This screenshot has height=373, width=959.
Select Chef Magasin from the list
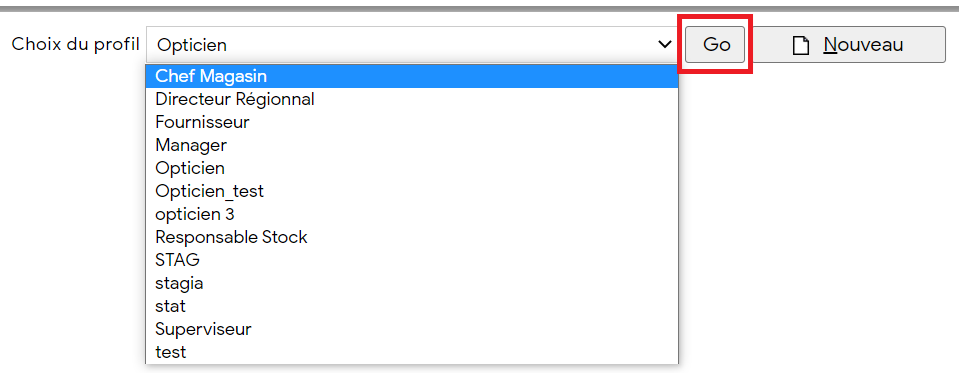412,76
